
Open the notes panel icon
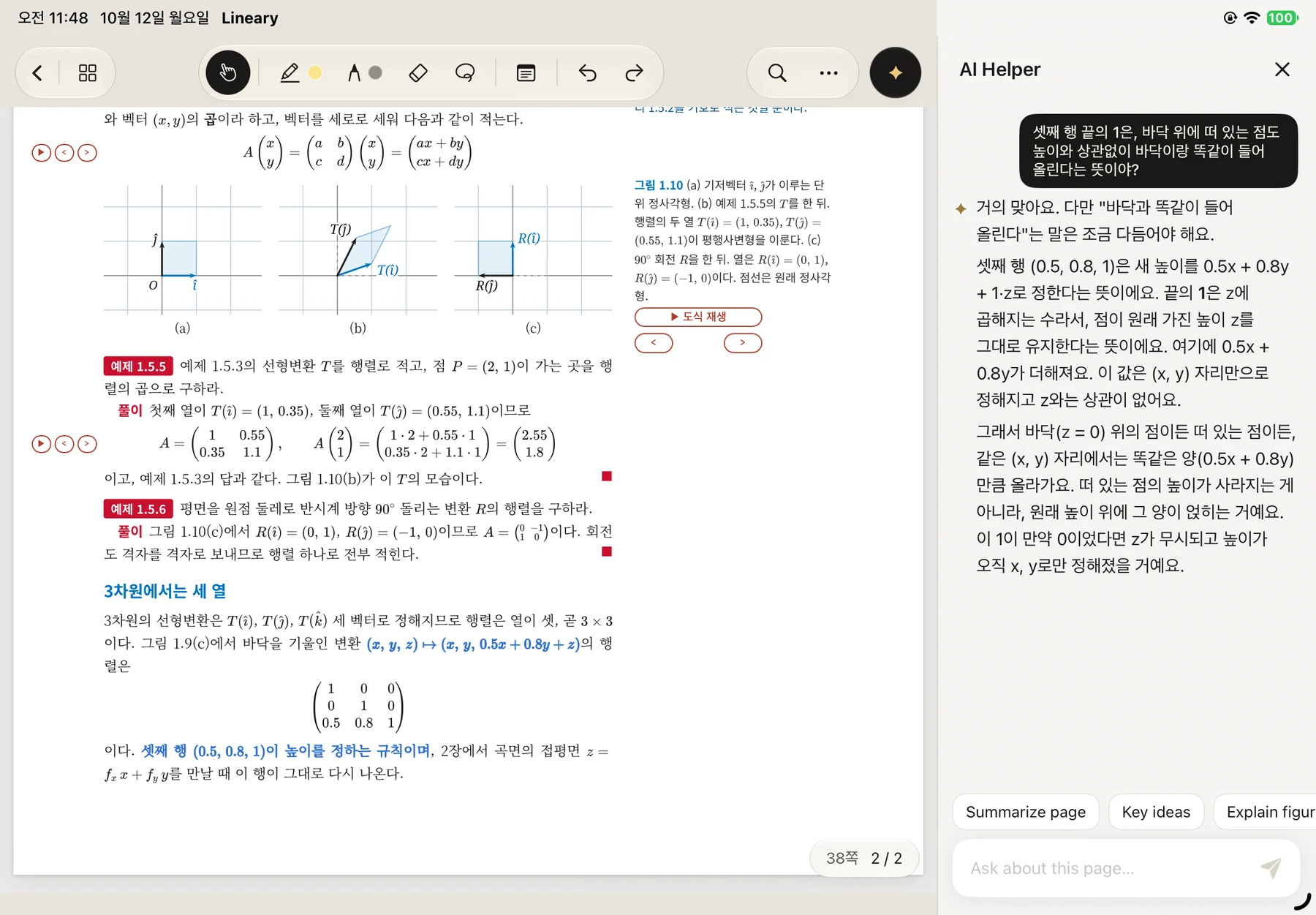coord(526,72)
